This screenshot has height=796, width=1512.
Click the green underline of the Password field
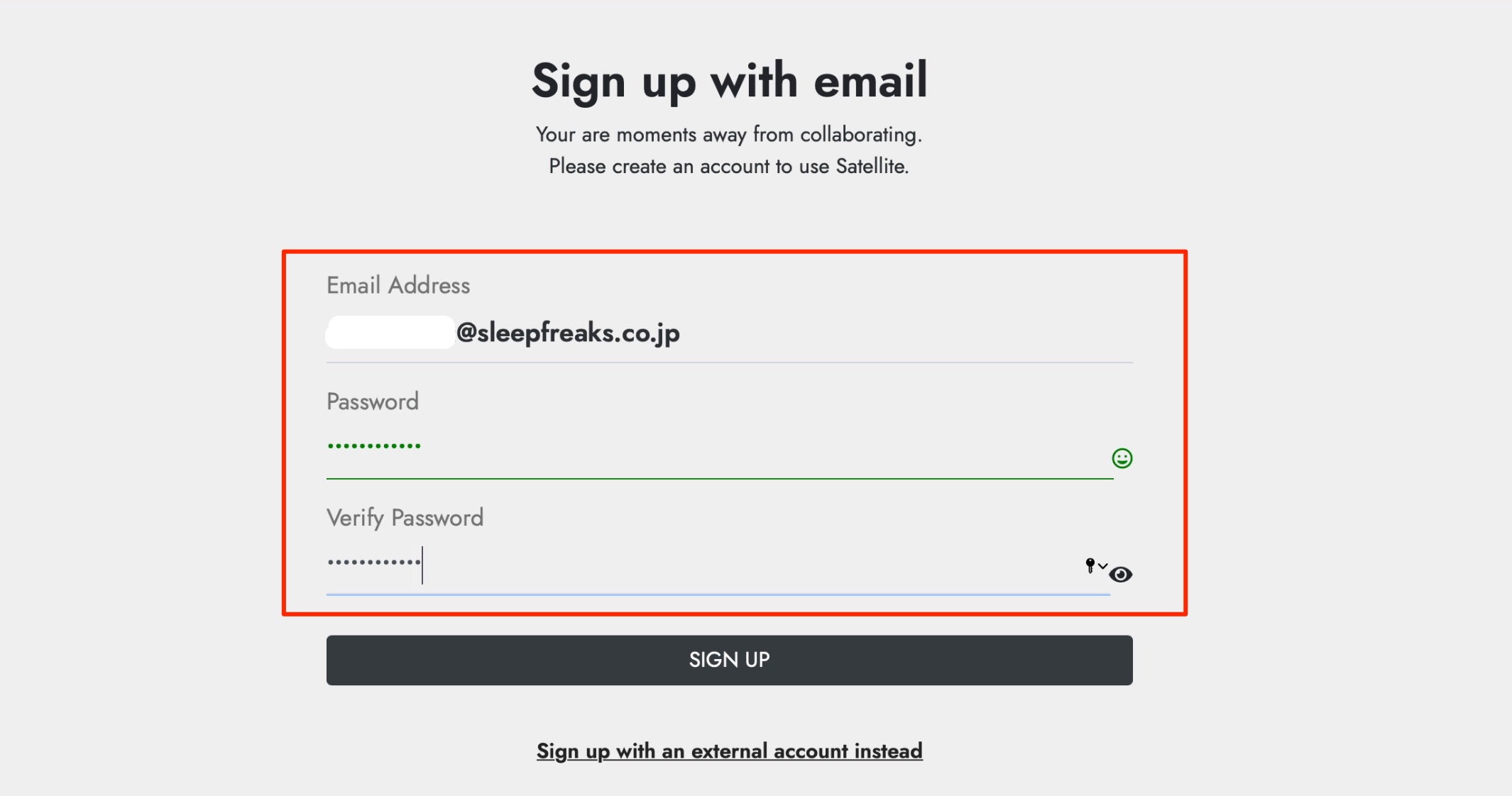coord(719,479)
